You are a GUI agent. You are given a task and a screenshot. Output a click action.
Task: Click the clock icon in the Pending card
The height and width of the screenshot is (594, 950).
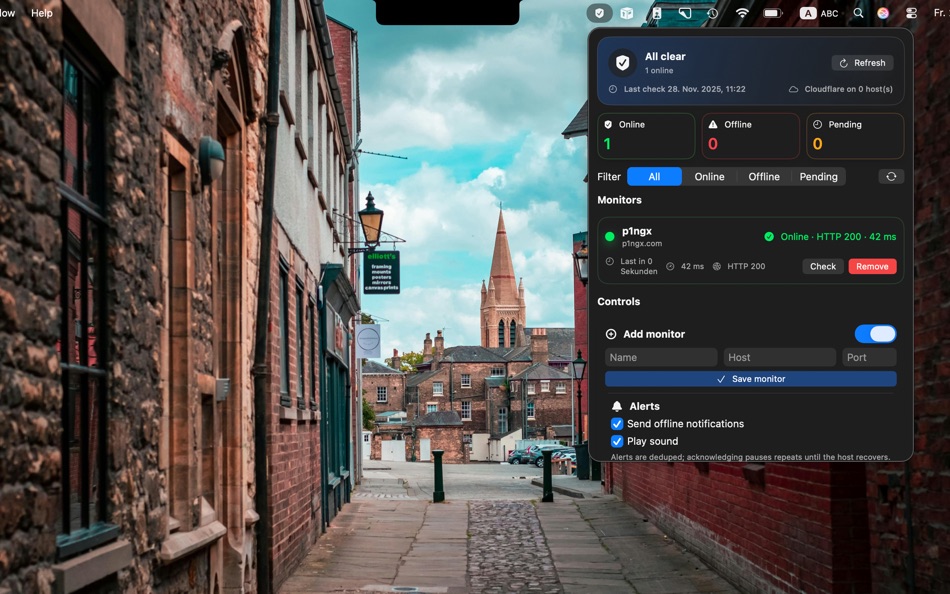(x=818, y=124)
